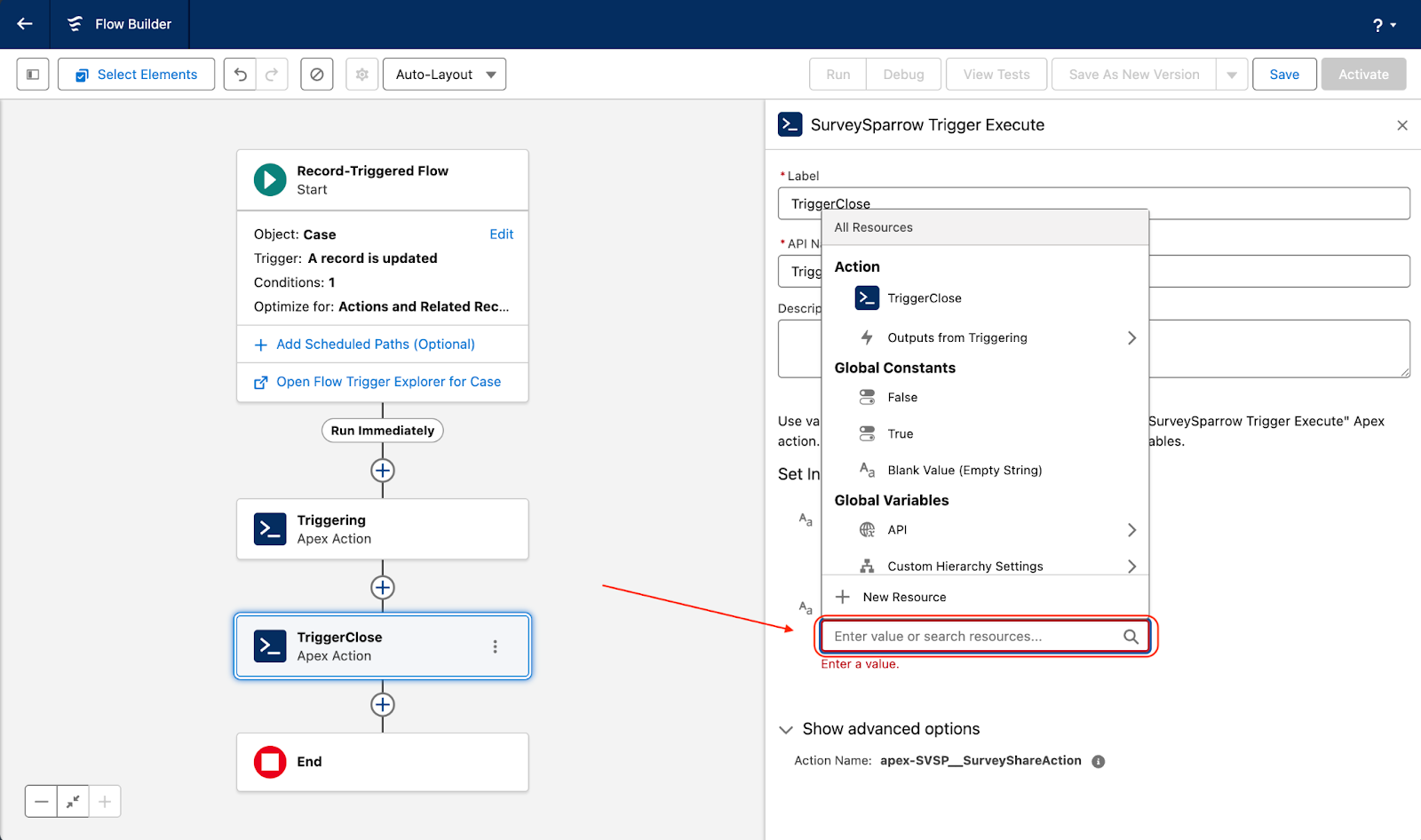The height and width of the screenshot is (840, 1421).
Task: Open dropdown arrow beside Save As New Version
Action: click(x=1232, y=75)
